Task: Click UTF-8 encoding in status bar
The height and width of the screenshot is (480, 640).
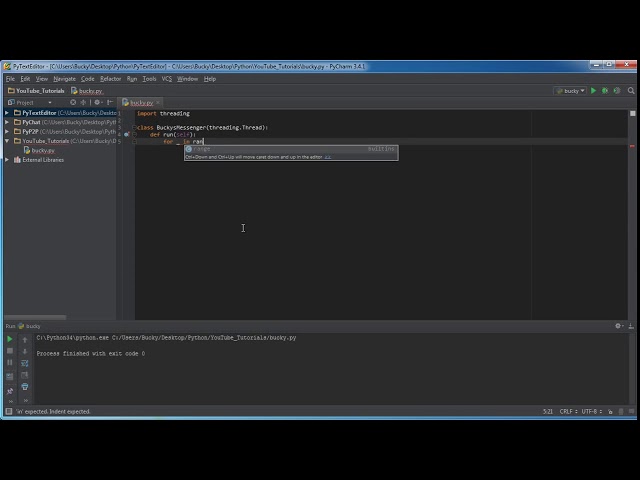Action: (591, 411)
